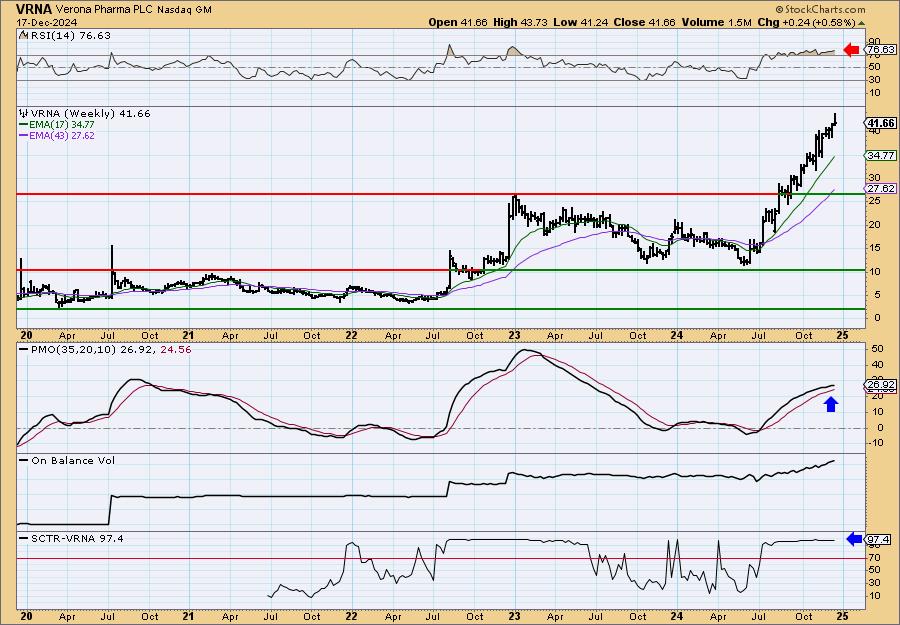Click the EMA(17) 34.77 legend entry
This screenshot has height=625, width=900.
pos(62,125)
